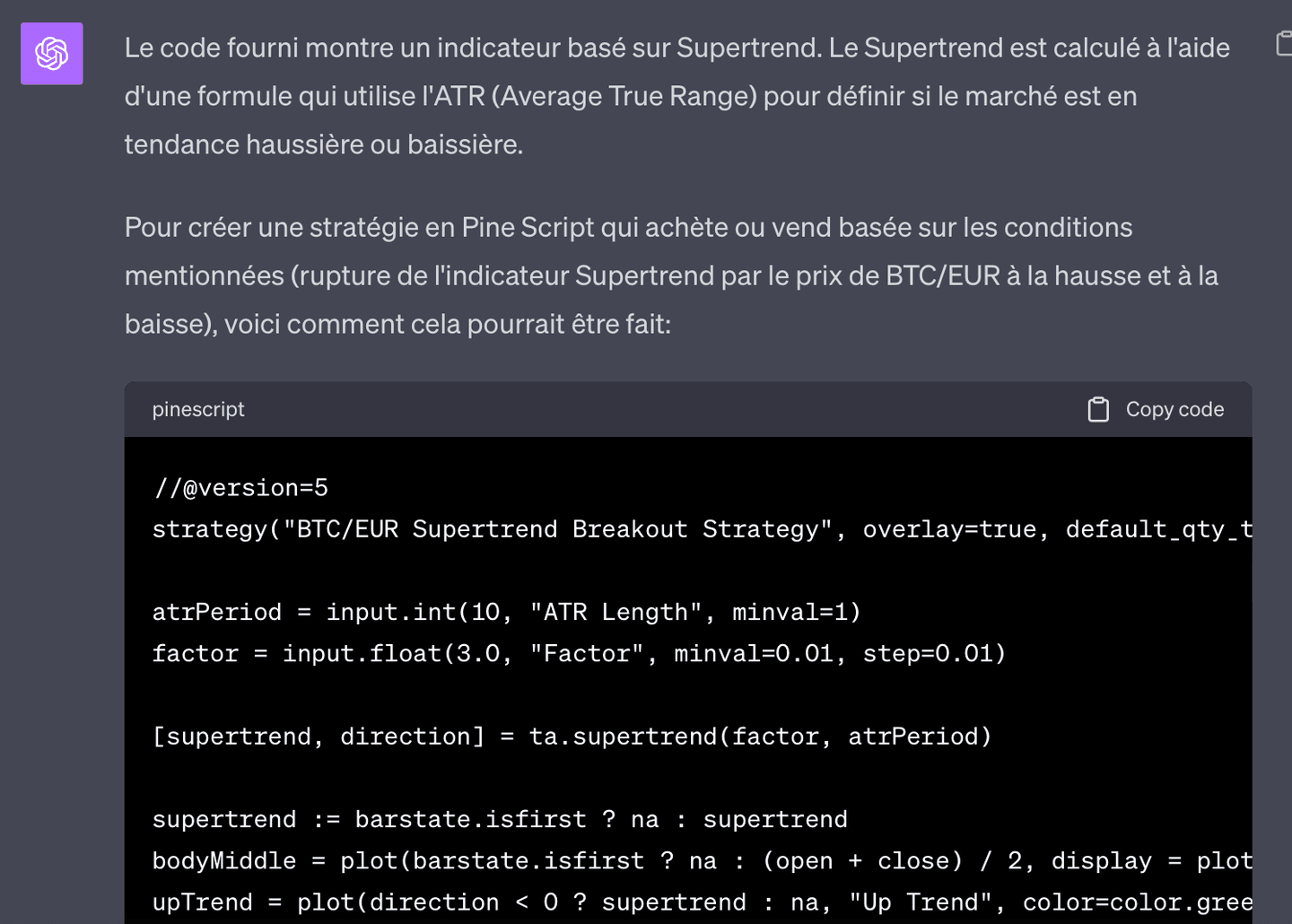The width and height of the screenshot is (1292, 924).
Task: Click the "//@version=5" comment line
Action: point(240,488)
